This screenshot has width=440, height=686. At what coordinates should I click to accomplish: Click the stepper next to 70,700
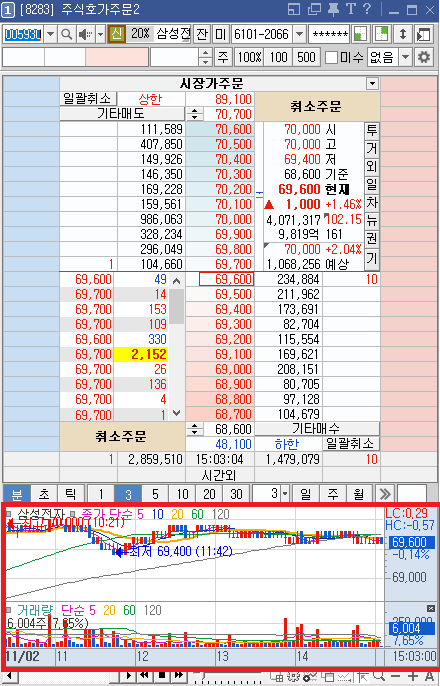coord(195,115)
